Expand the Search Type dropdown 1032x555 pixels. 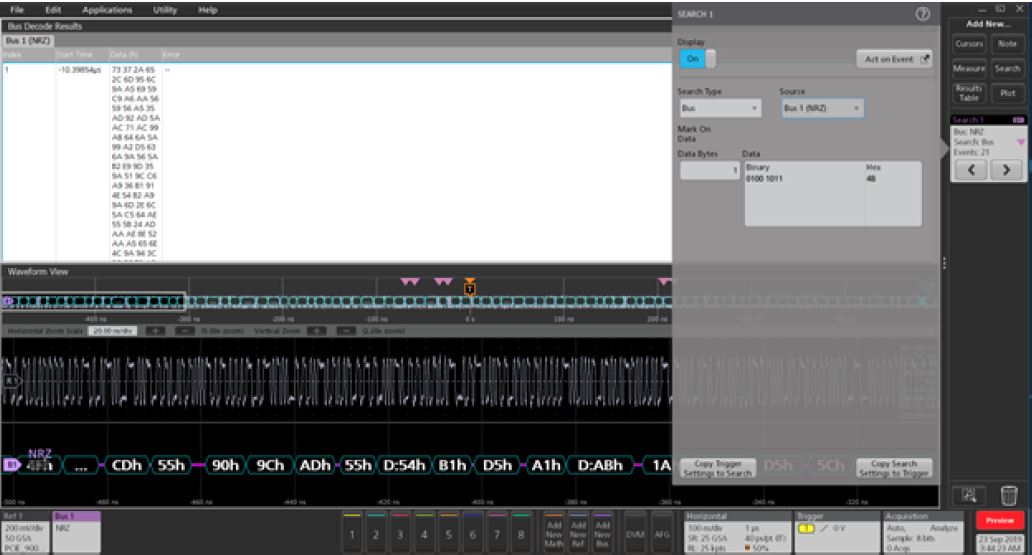pos(720,108)
